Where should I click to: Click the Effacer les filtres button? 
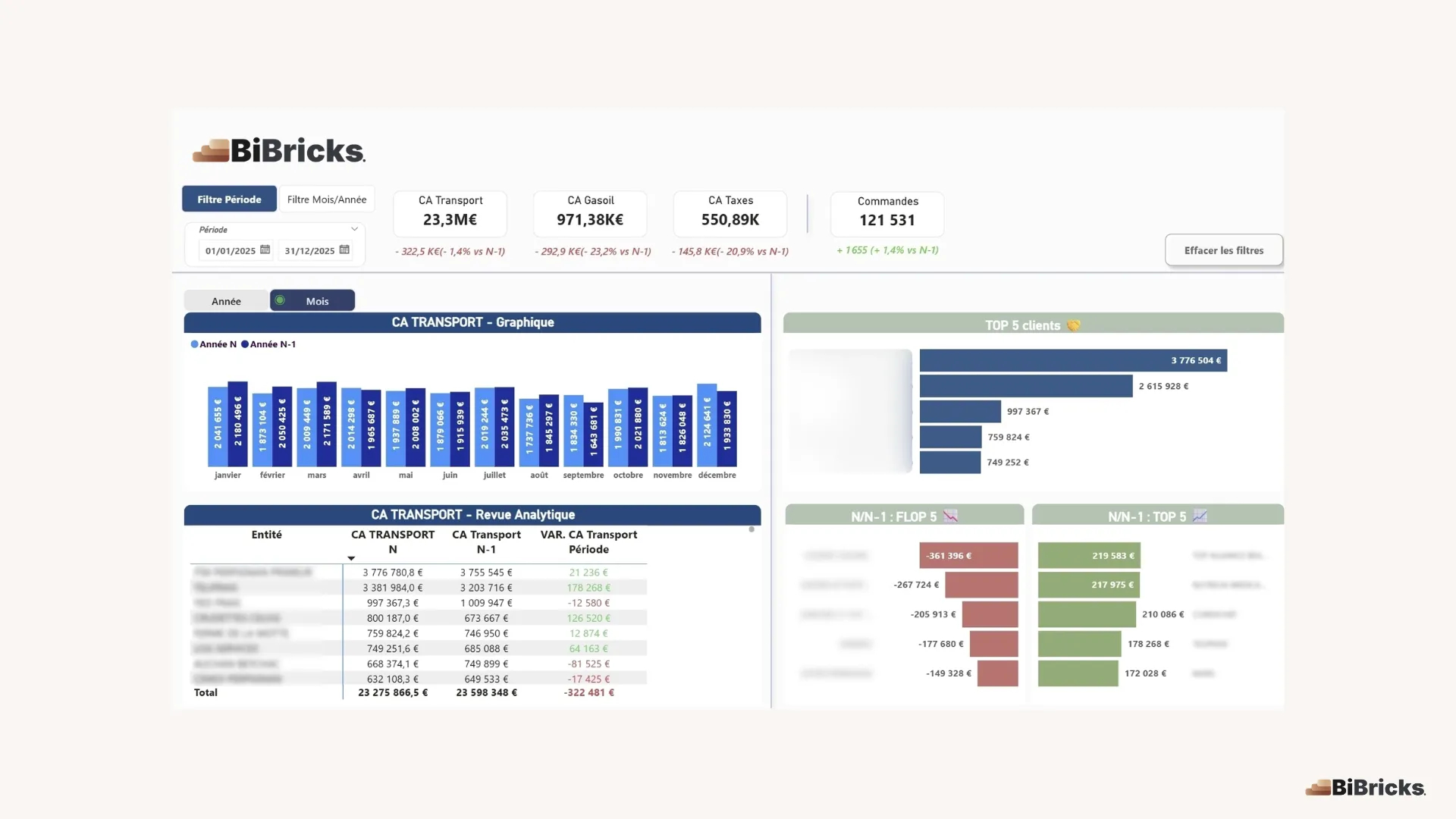(x=1224, y=250)
